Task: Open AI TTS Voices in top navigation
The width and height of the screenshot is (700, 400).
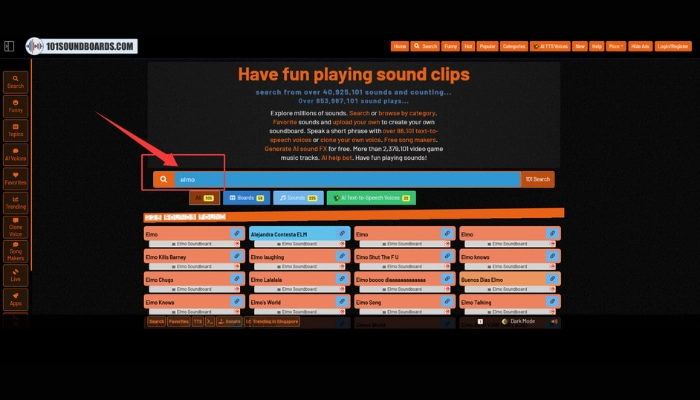Action: click(550, 46)
